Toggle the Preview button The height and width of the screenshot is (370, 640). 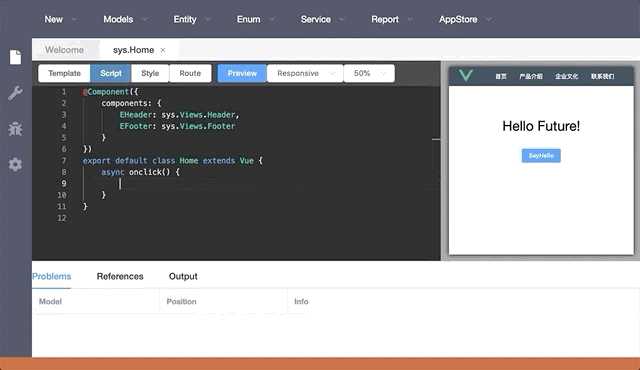coord(242,73)
